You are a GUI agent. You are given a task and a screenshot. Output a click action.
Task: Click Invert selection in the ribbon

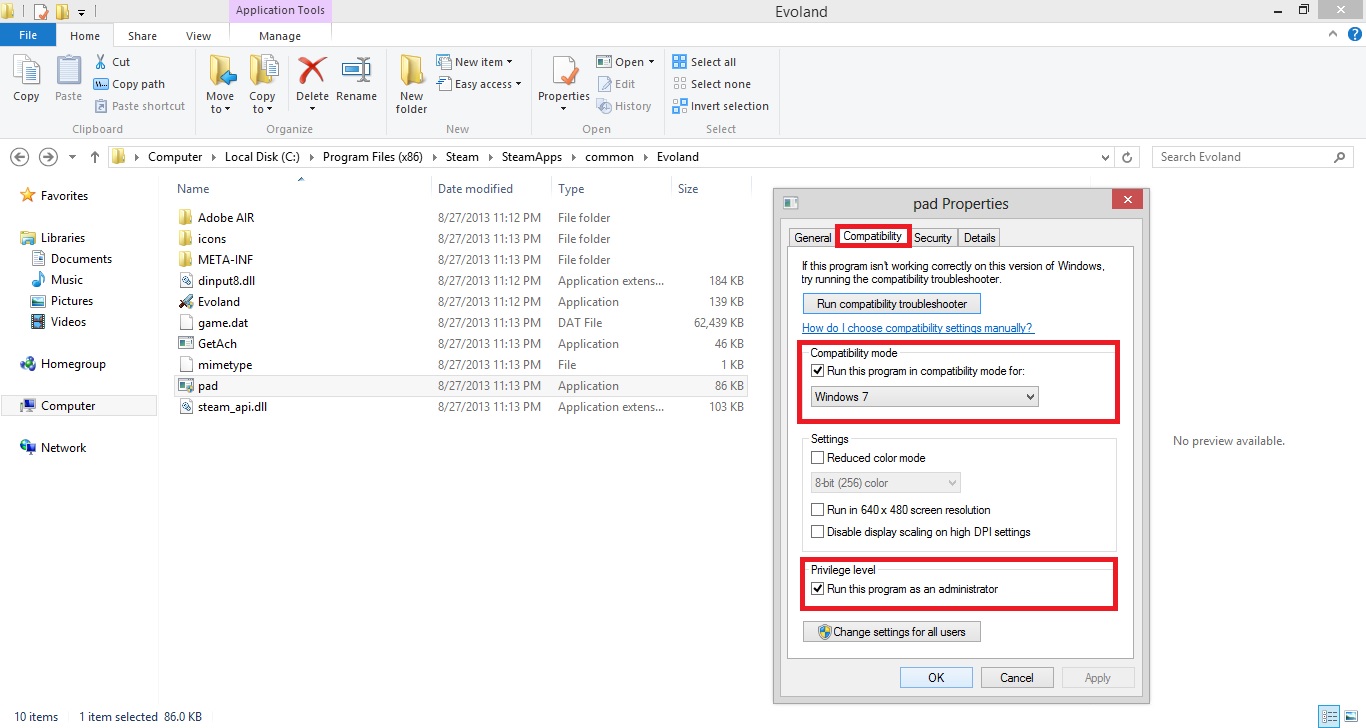pyautogui.click(x=720, y=106)
